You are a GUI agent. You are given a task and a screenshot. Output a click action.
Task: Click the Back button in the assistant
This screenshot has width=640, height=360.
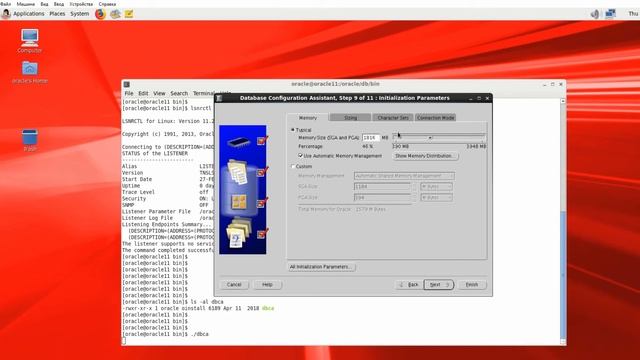pyautogui.click(x=409, y=284)
